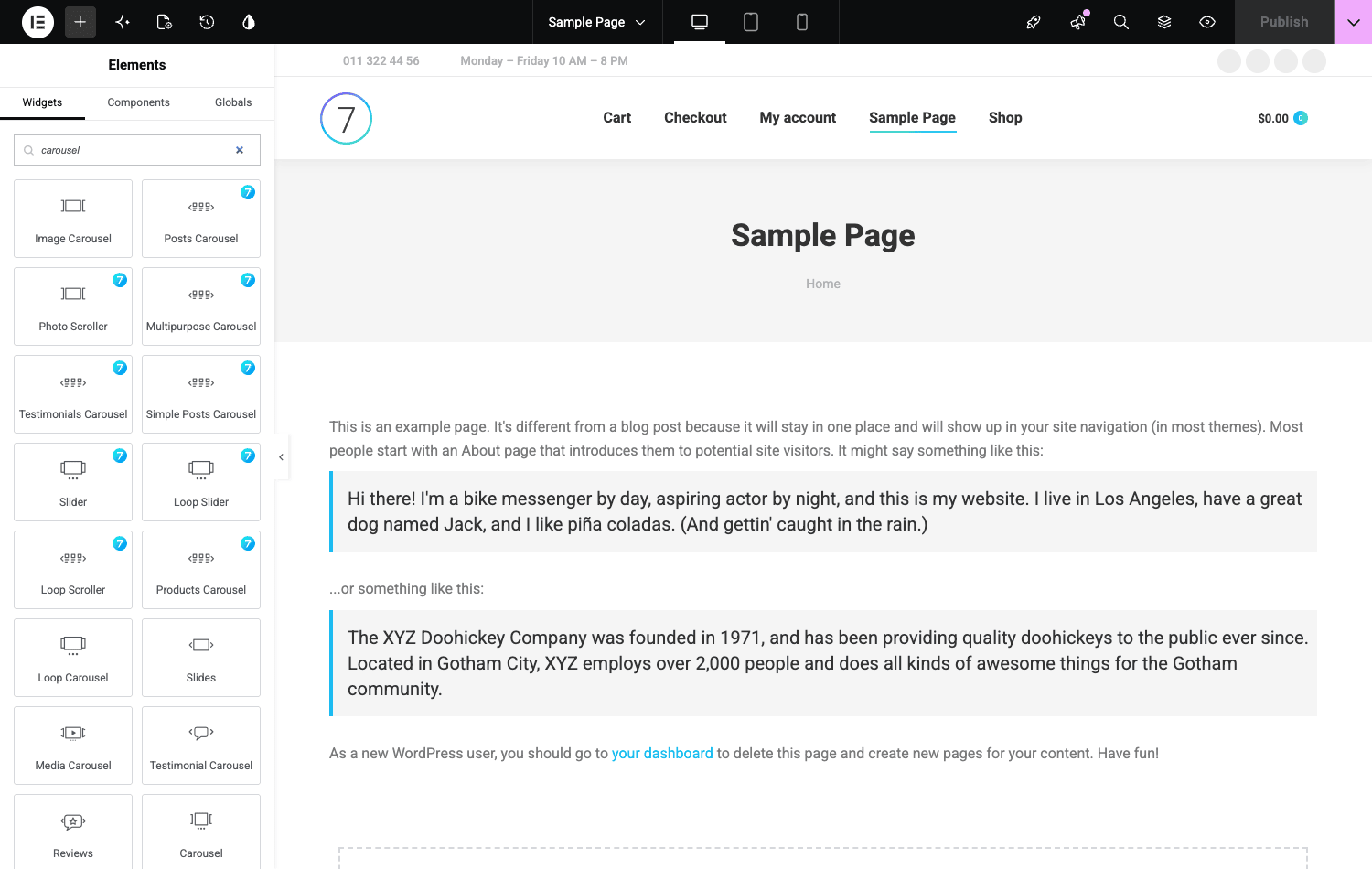Switch to desktop responsive view
The width and height of the screenshot is (1372, 869).
[700, 22]
